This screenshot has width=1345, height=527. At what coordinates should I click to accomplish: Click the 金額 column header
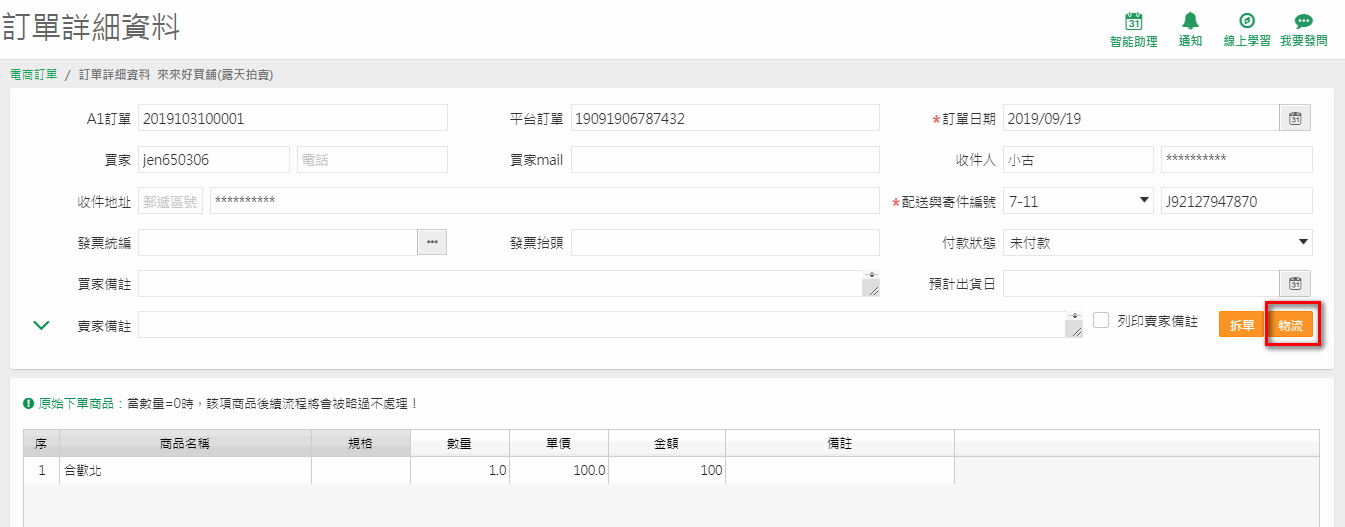666,443
